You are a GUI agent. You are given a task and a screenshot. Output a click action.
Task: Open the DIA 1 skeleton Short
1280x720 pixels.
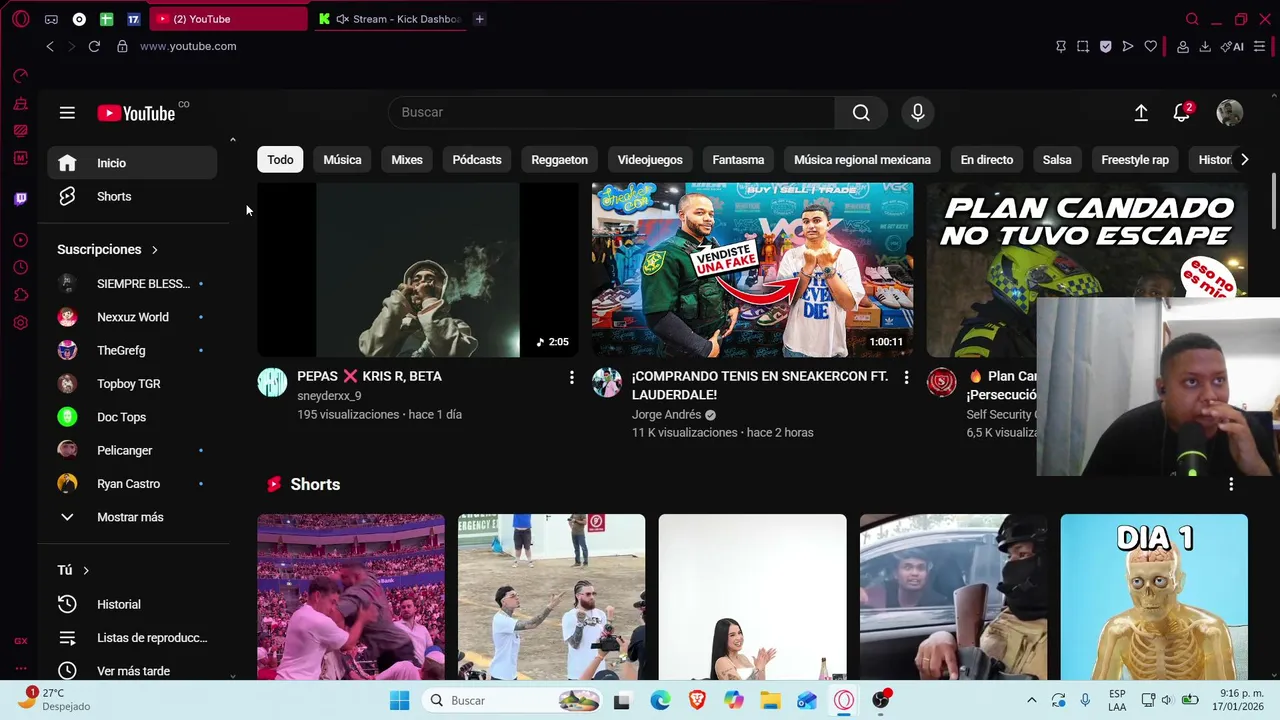click(1154, 597)
